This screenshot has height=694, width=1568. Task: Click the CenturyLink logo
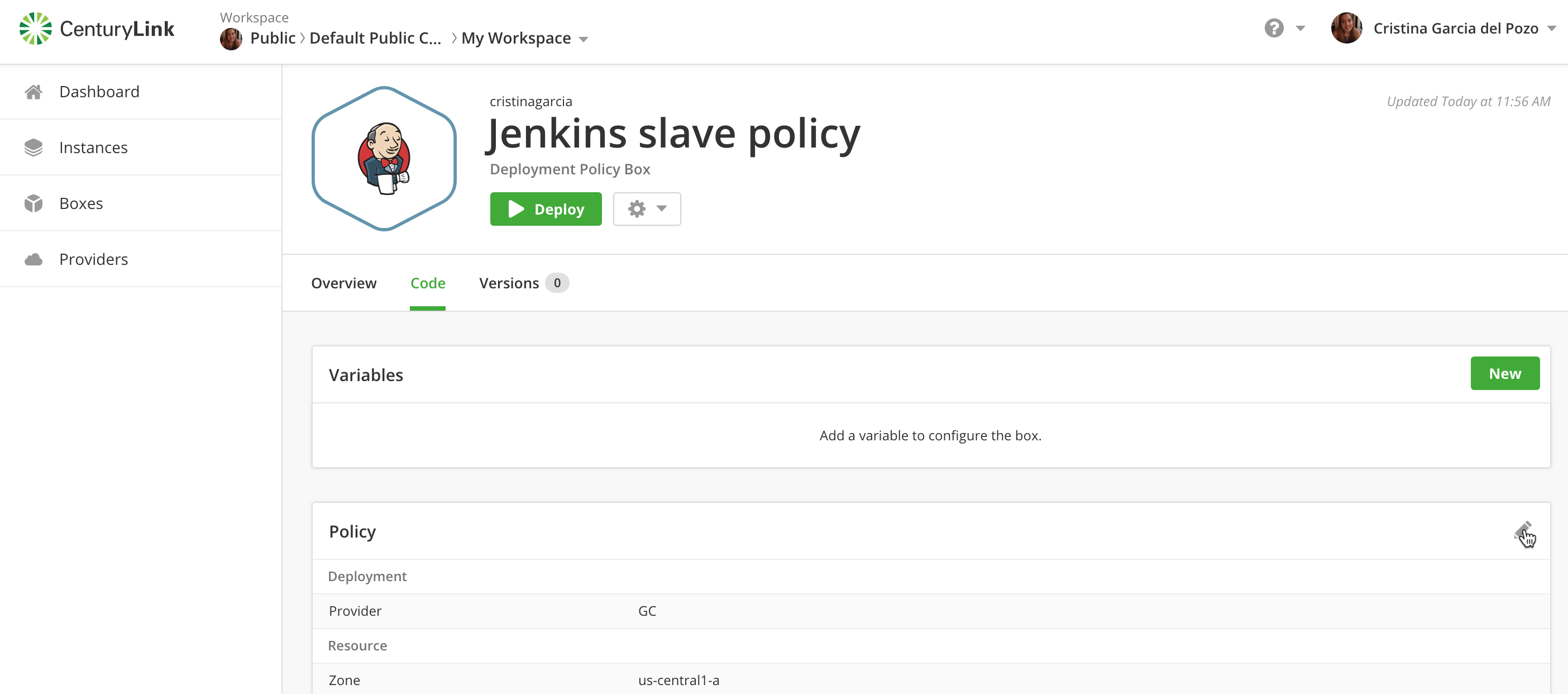(97, 28)
